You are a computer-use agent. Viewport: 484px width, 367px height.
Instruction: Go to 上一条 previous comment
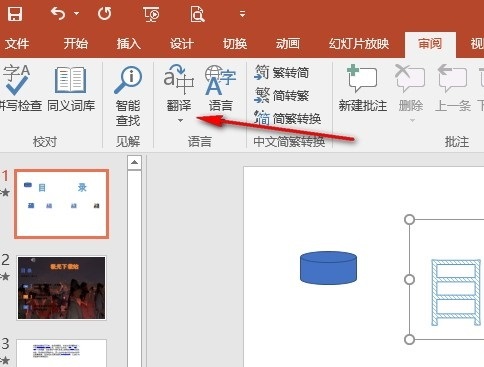pyautogui.click(x=452, y=89)
